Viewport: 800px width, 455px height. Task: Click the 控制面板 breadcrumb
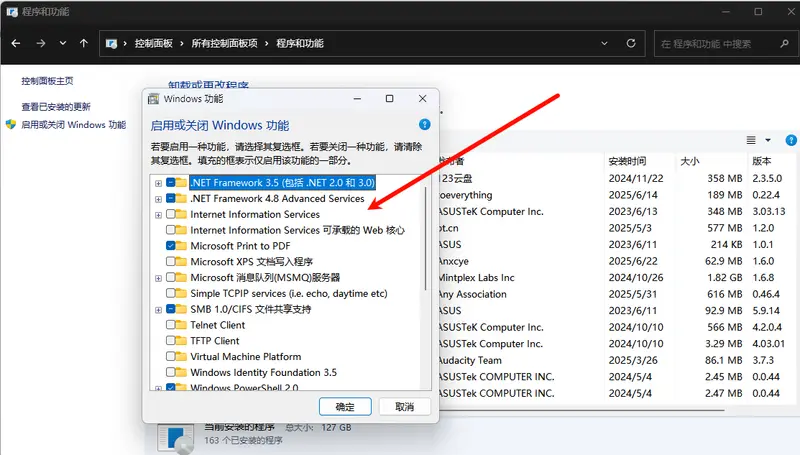[x=154, y=43]
